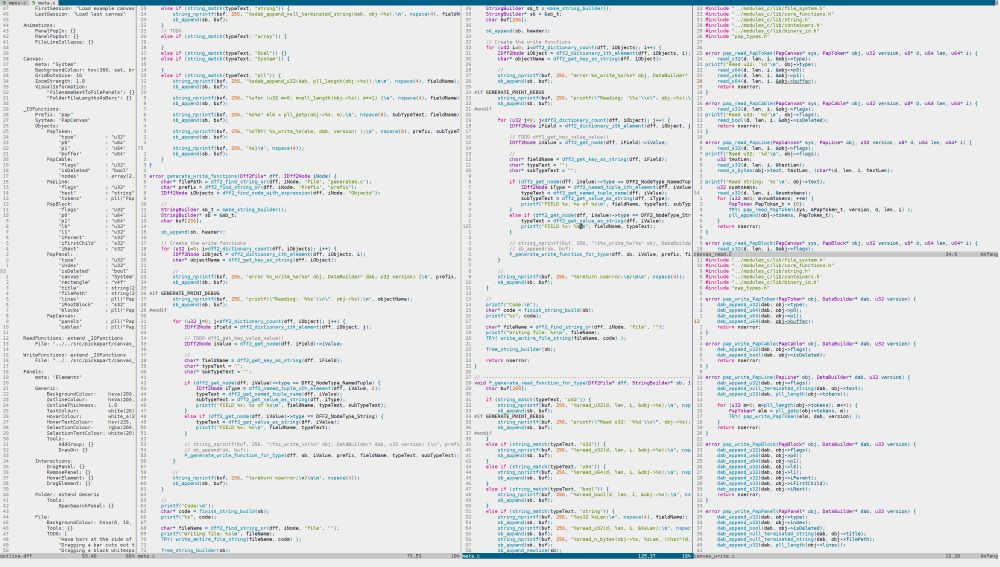Click the pap_write_PapCable function signature

[x=810, y=344]
